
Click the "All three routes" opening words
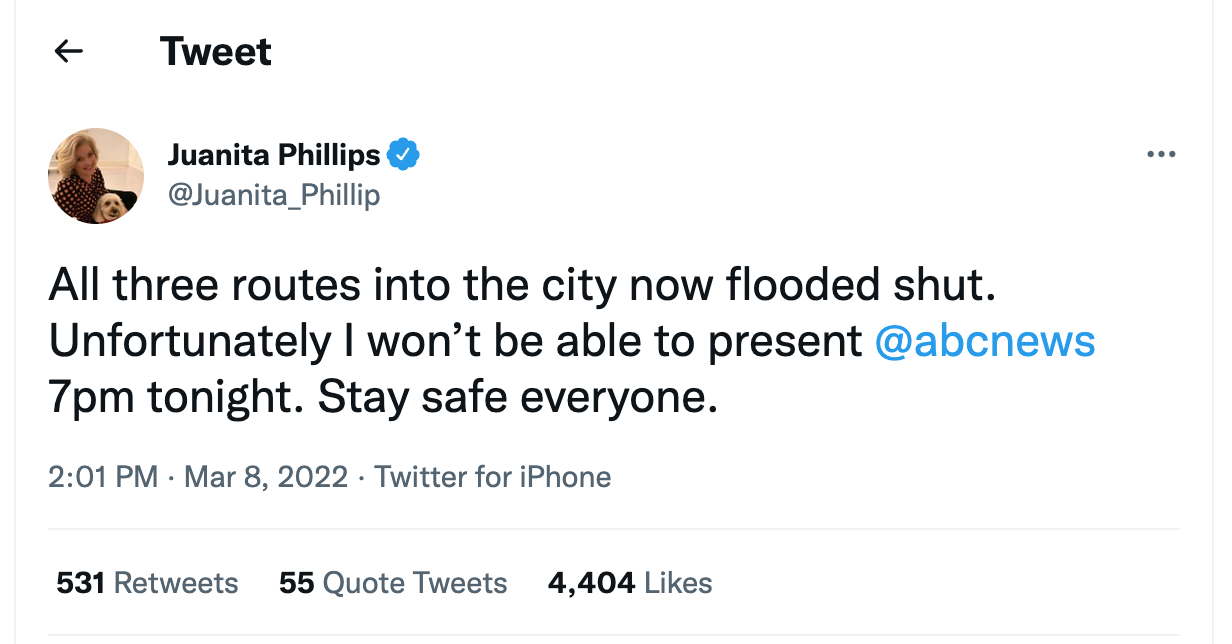pos(177,286)
